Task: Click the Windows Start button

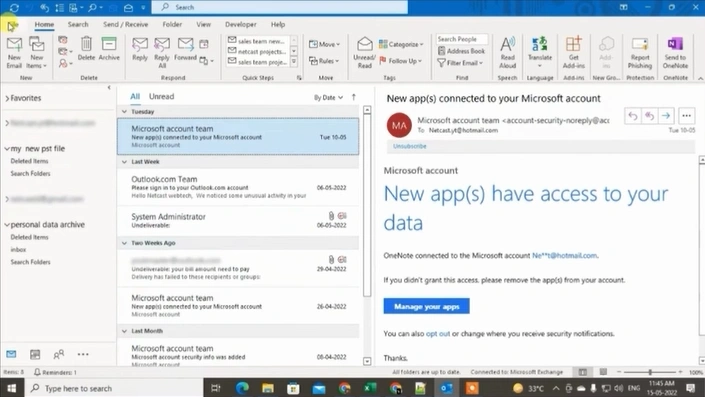Action: 11,388
